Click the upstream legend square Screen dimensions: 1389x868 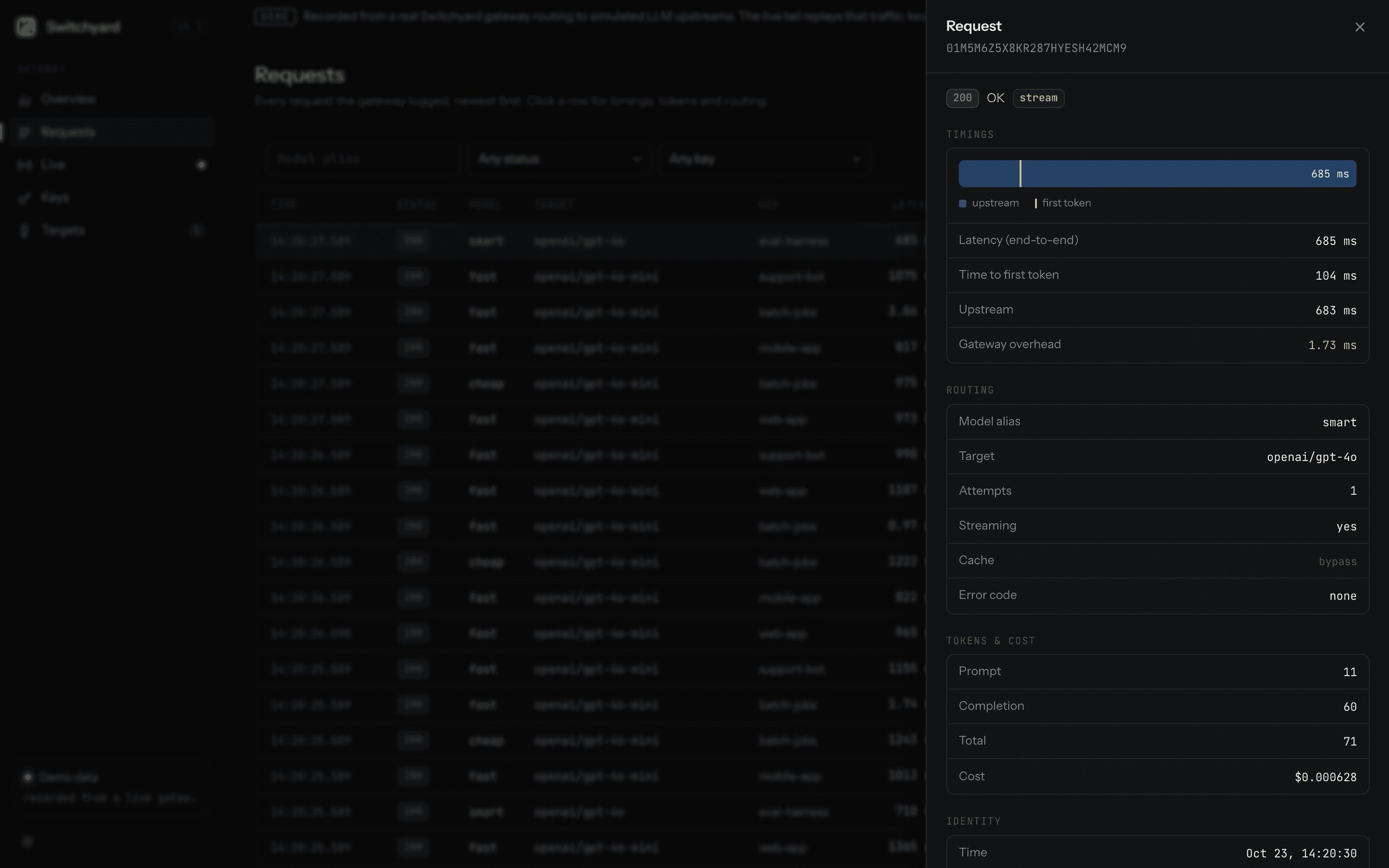point(963,203)
